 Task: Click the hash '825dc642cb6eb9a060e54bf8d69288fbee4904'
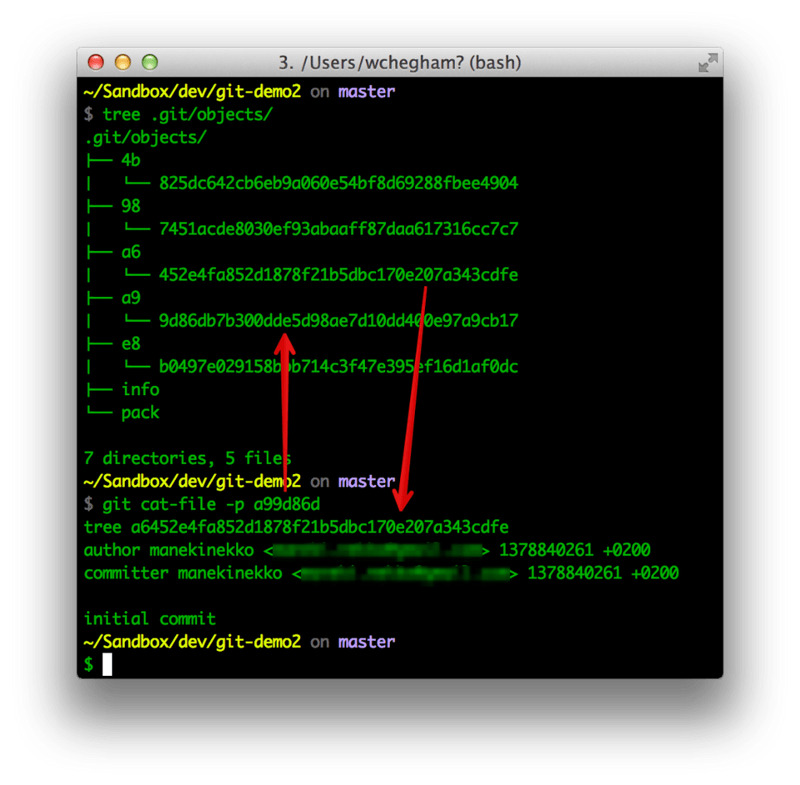(x=338, y=183)
